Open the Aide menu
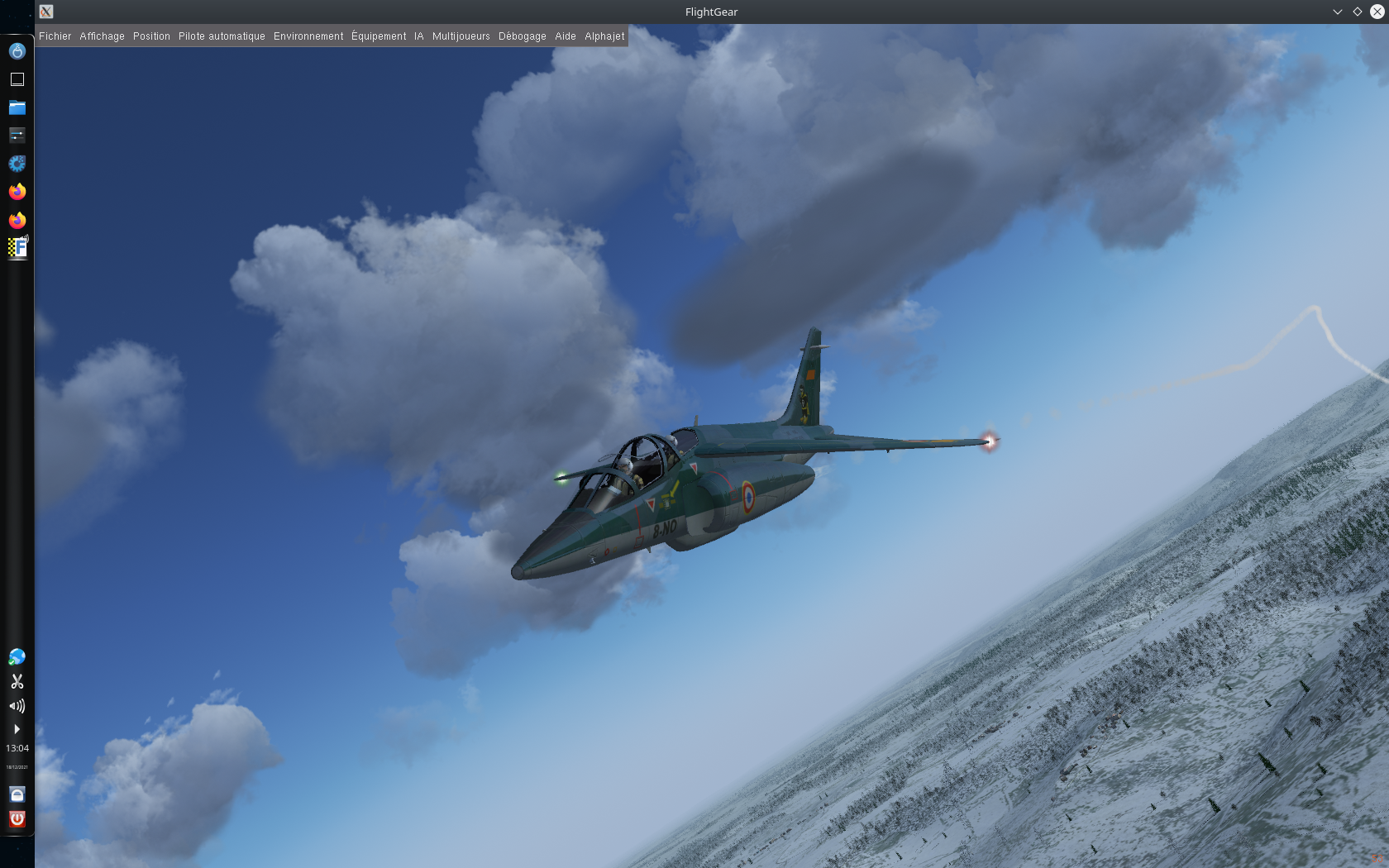This screenshot has width=1389, height=868. 566,36
